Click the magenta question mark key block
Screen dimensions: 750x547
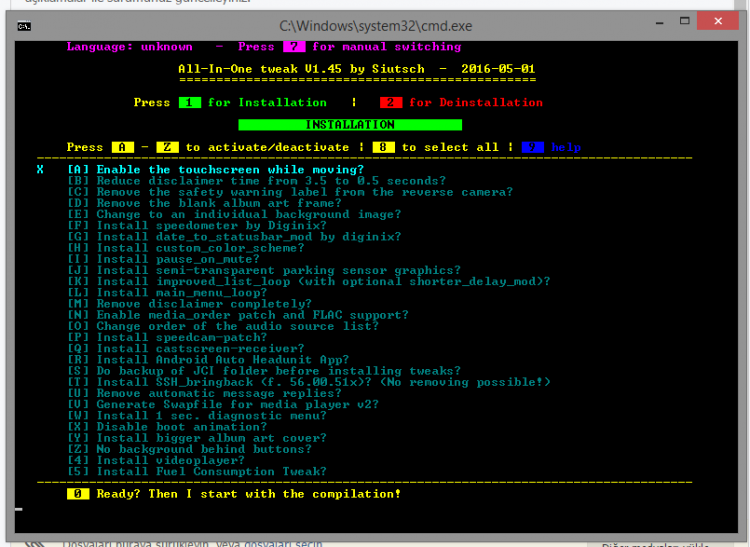[293, 46]
